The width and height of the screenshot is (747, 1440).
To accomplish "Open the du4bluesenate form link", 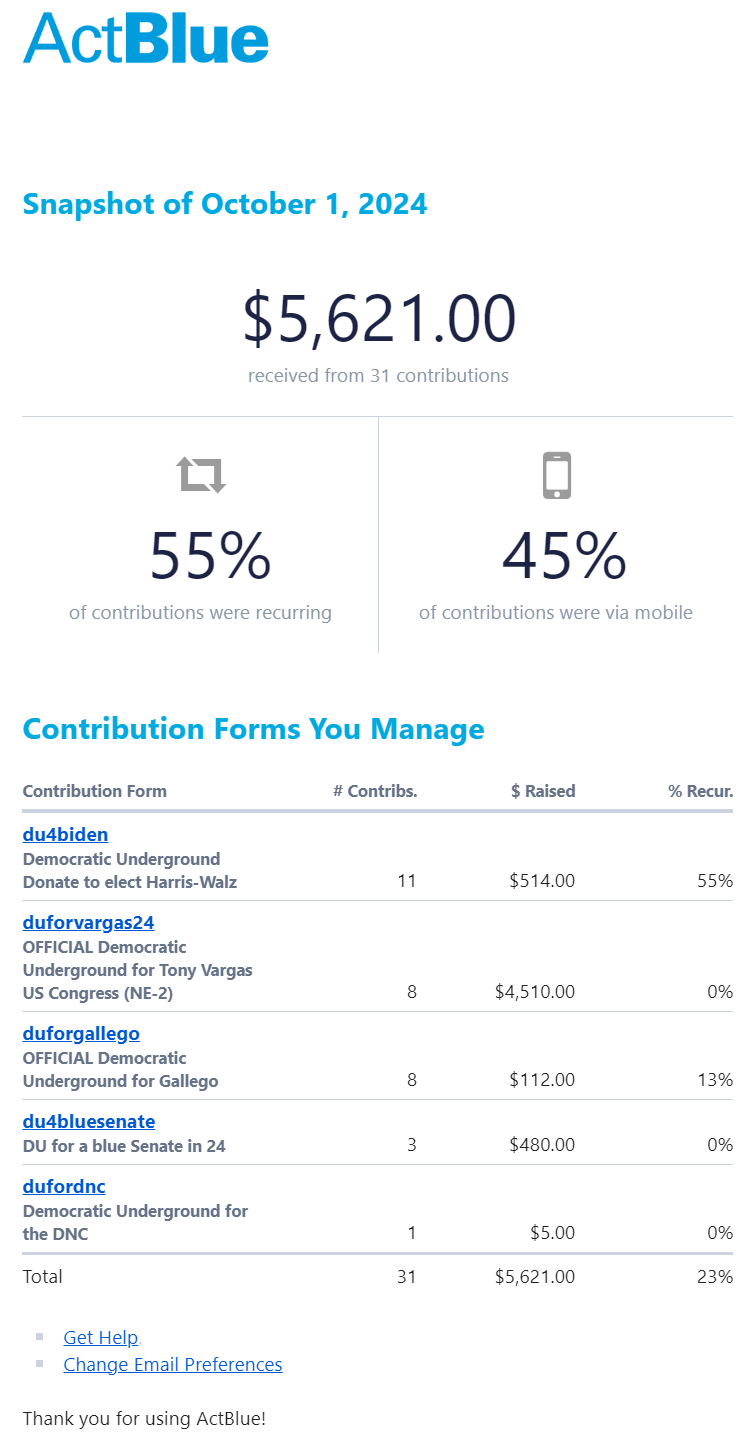I will point(89,1121).
